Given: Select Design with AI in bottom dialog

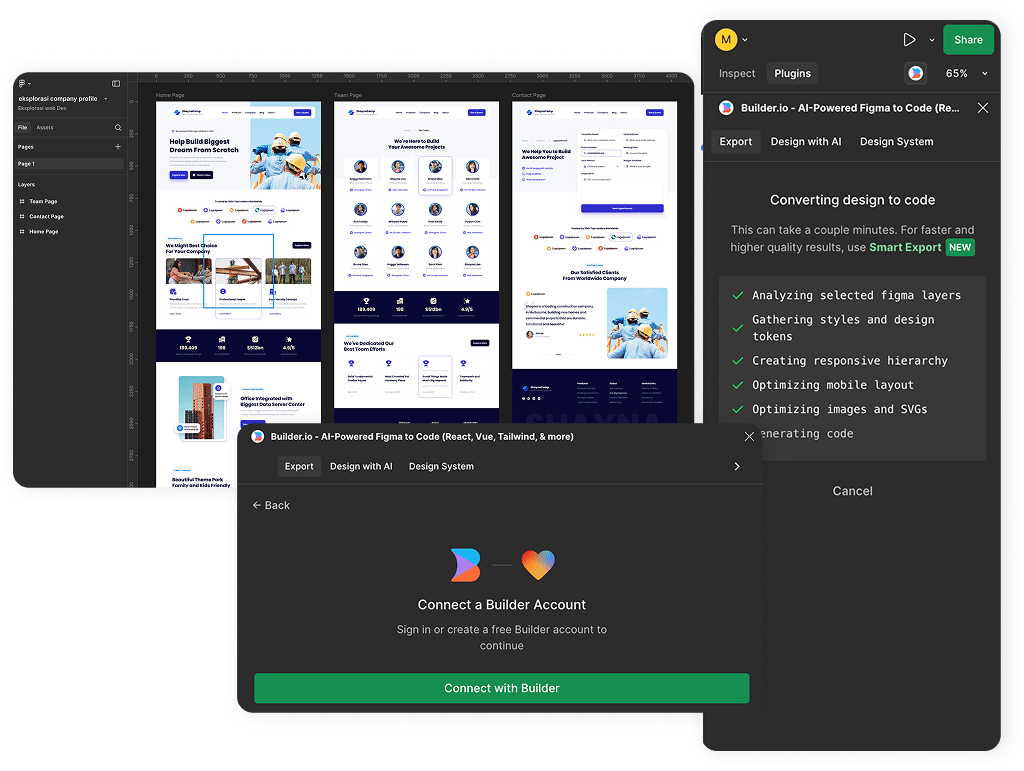Looking at the screenshot, I should point(361,467).
